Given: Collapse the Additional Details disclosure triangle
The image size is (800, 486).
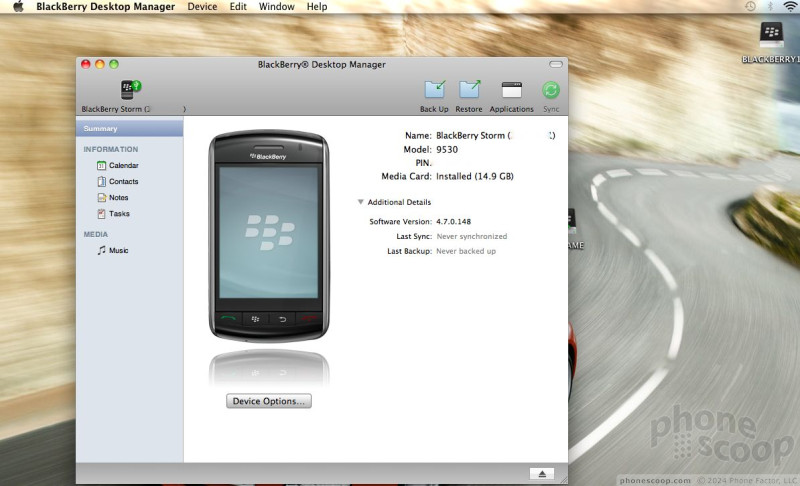Looking at the screenshot, I should click(x=360, y=202).
